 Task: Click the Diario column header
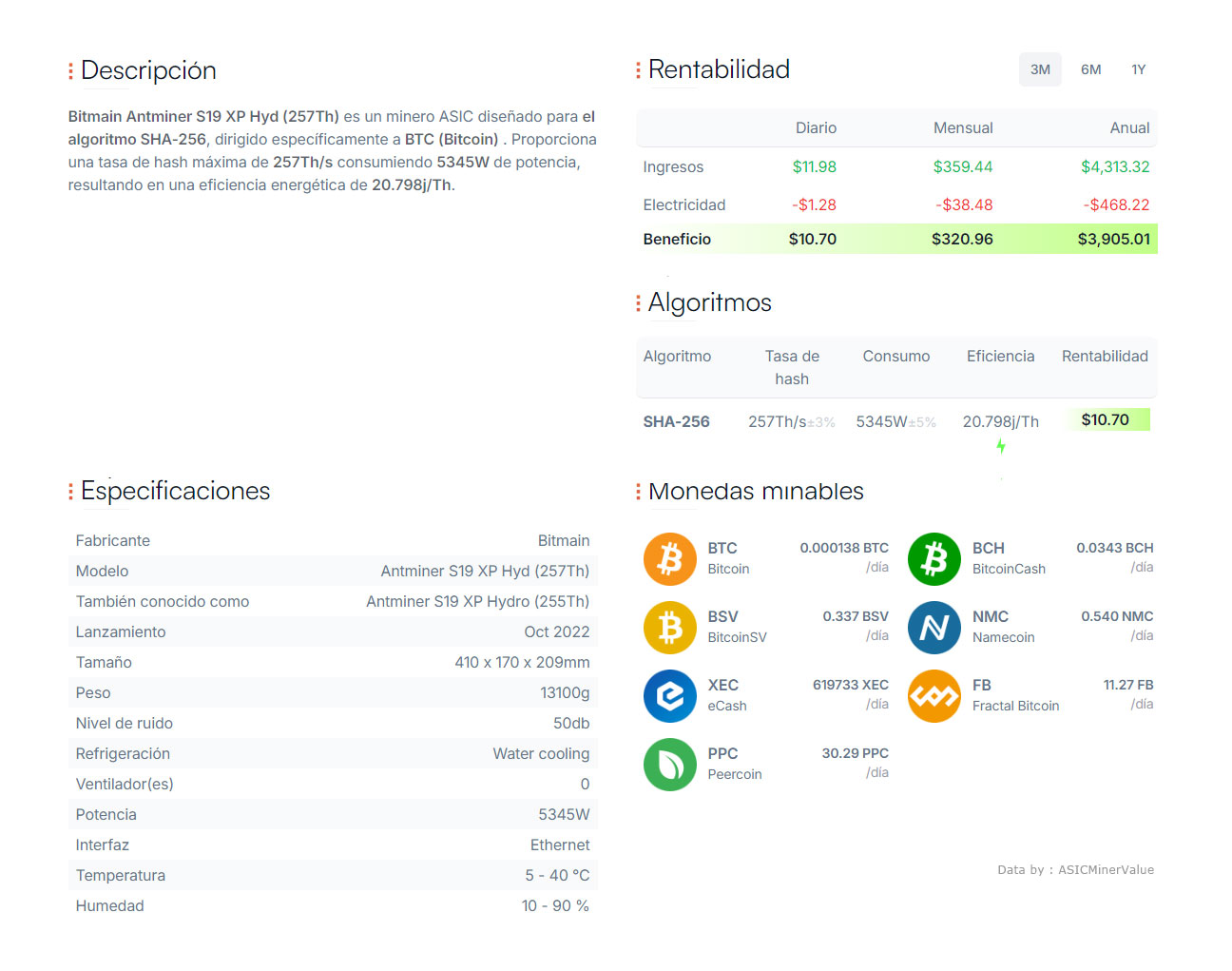coord(816,127)
